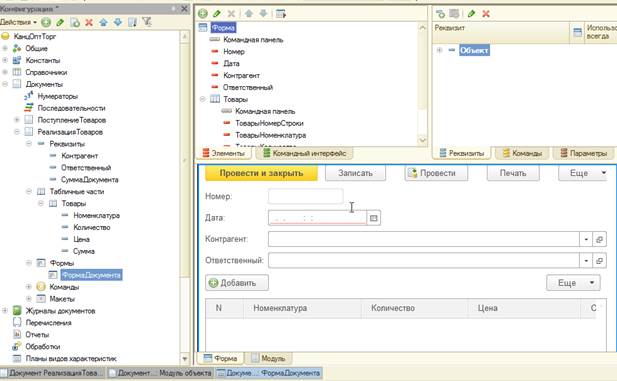This screenshot has width=617, height=381.
Task: Click pencil edit icon in Реквизит panel
Action: (x=471, y=14)
